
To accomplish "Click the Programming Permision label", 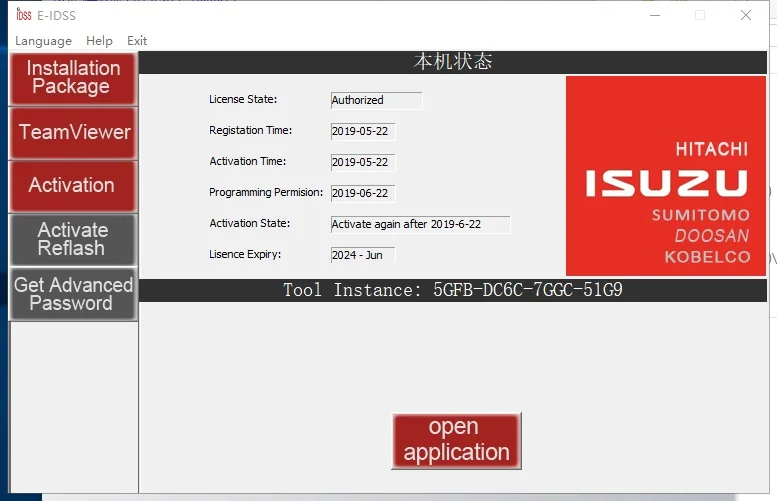I will point(266,192).
